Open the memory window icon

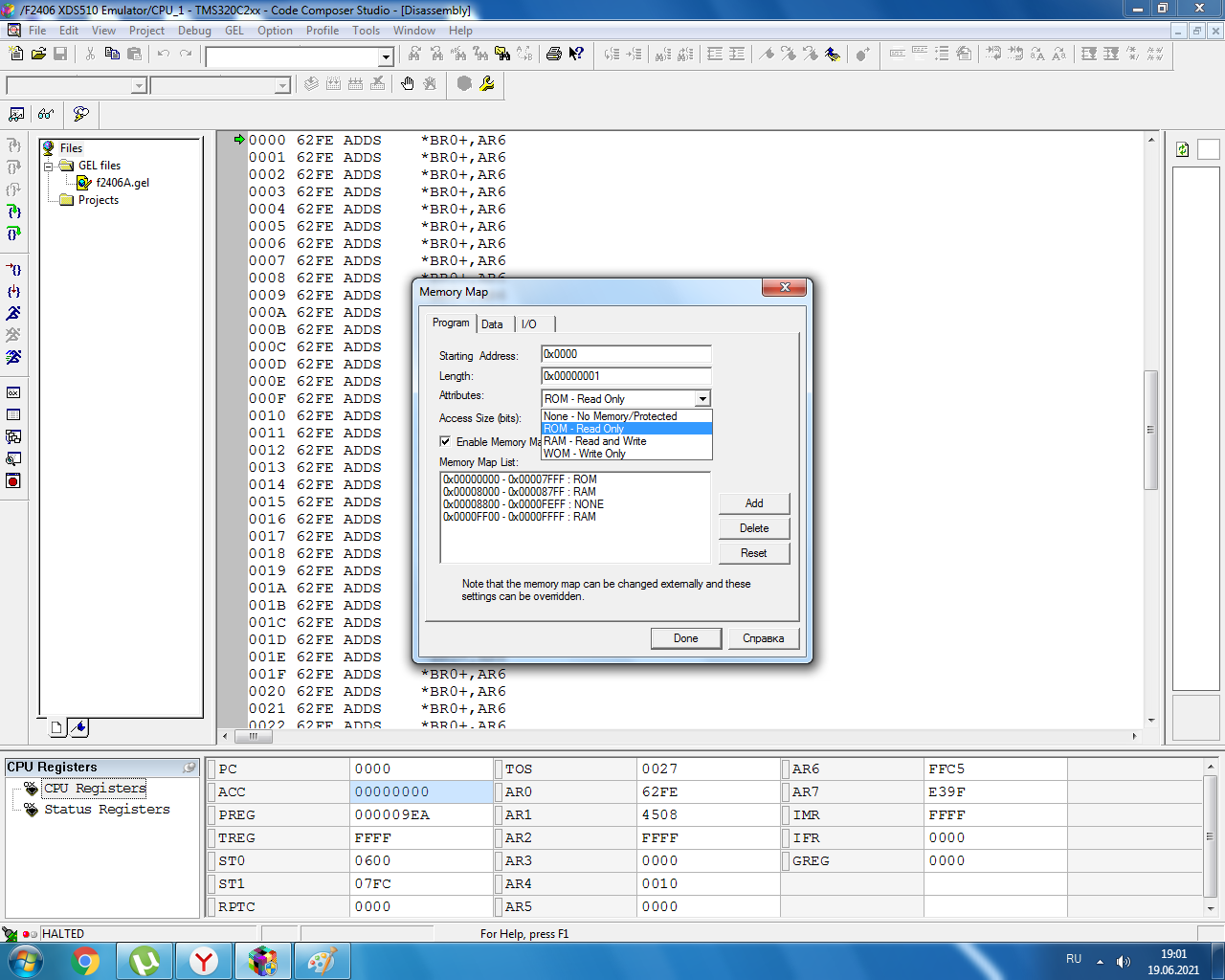13,414
